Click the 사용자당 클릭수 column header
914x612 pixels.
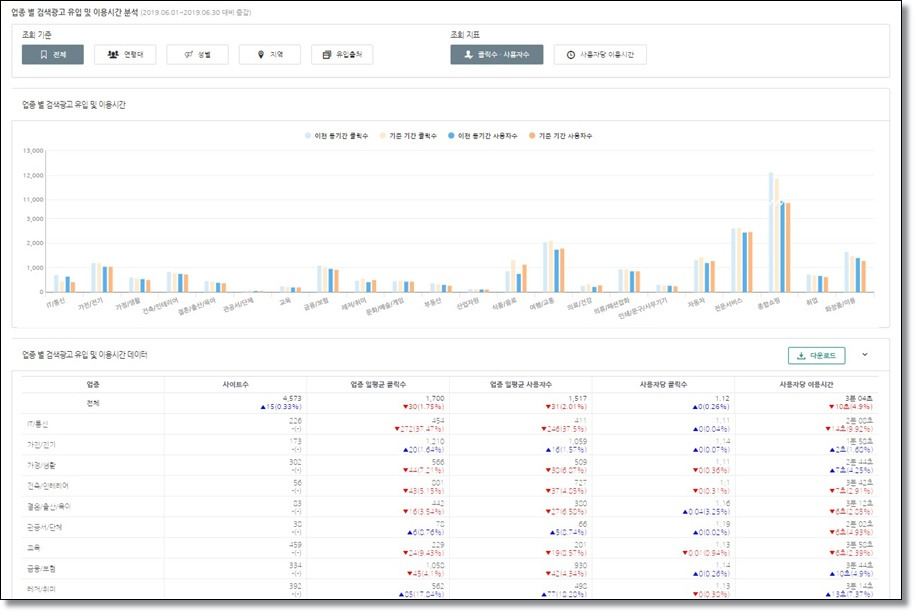[663, 384]
